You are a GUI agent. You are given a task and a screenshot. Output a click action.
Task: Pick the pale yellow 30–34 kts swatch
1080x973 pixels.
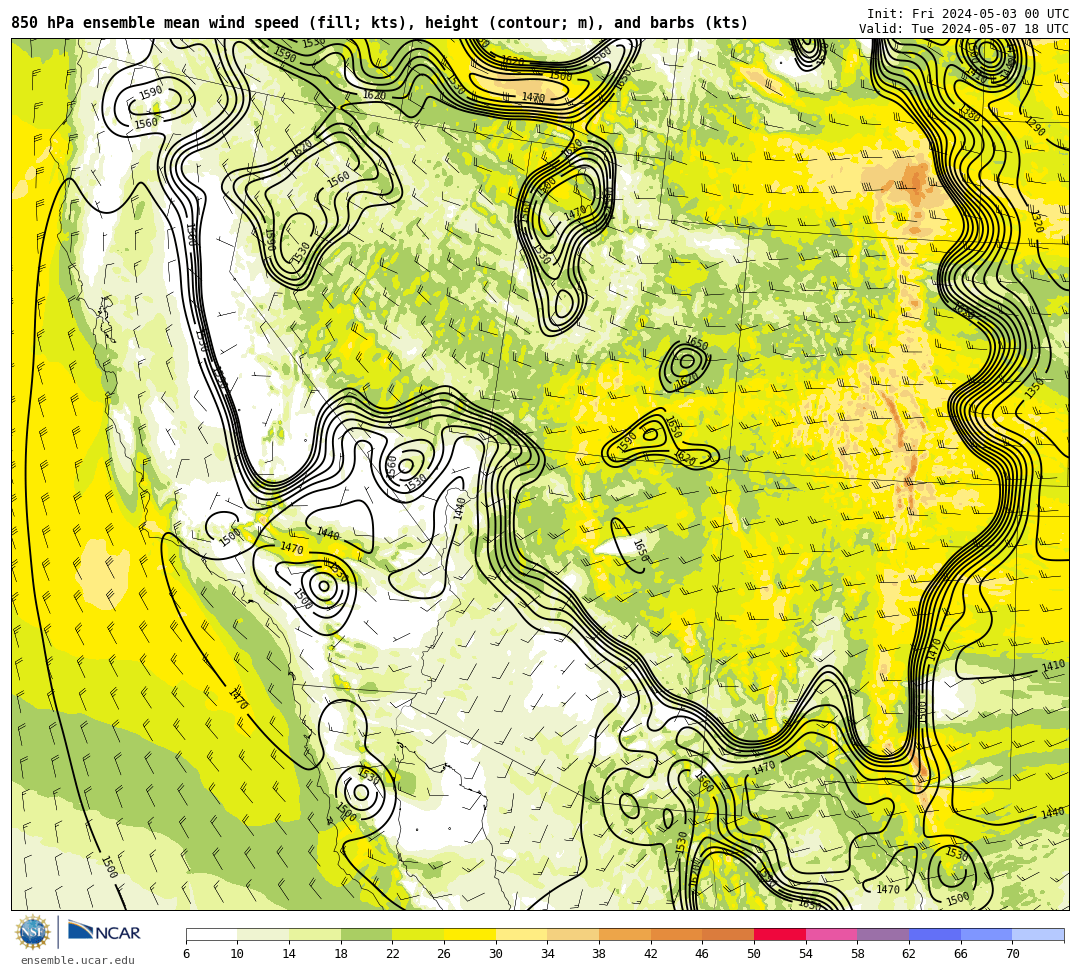pyautogui.click(x=521, y=934)
